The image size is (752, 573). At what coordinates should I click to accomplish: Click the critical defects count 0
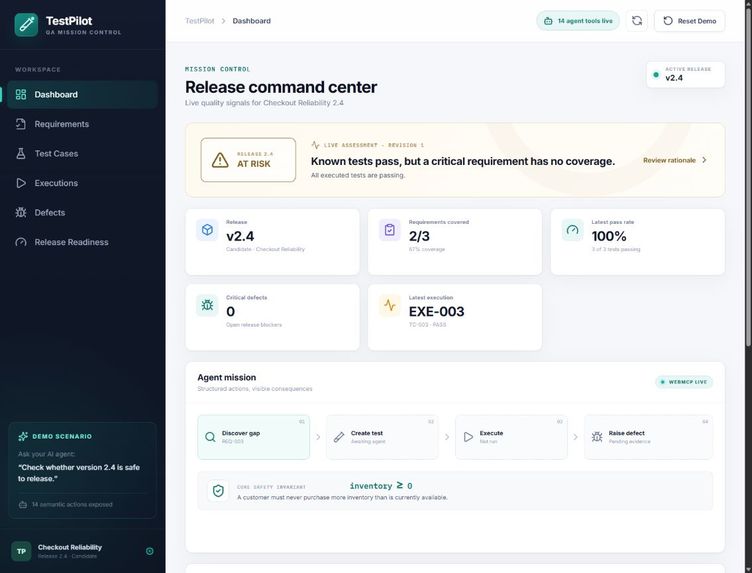coord(230,312)
